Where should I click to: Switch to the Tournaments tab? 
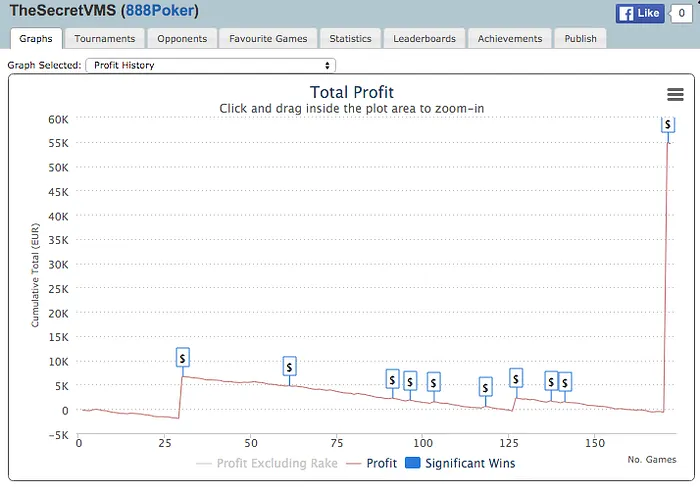click(105, 39)
